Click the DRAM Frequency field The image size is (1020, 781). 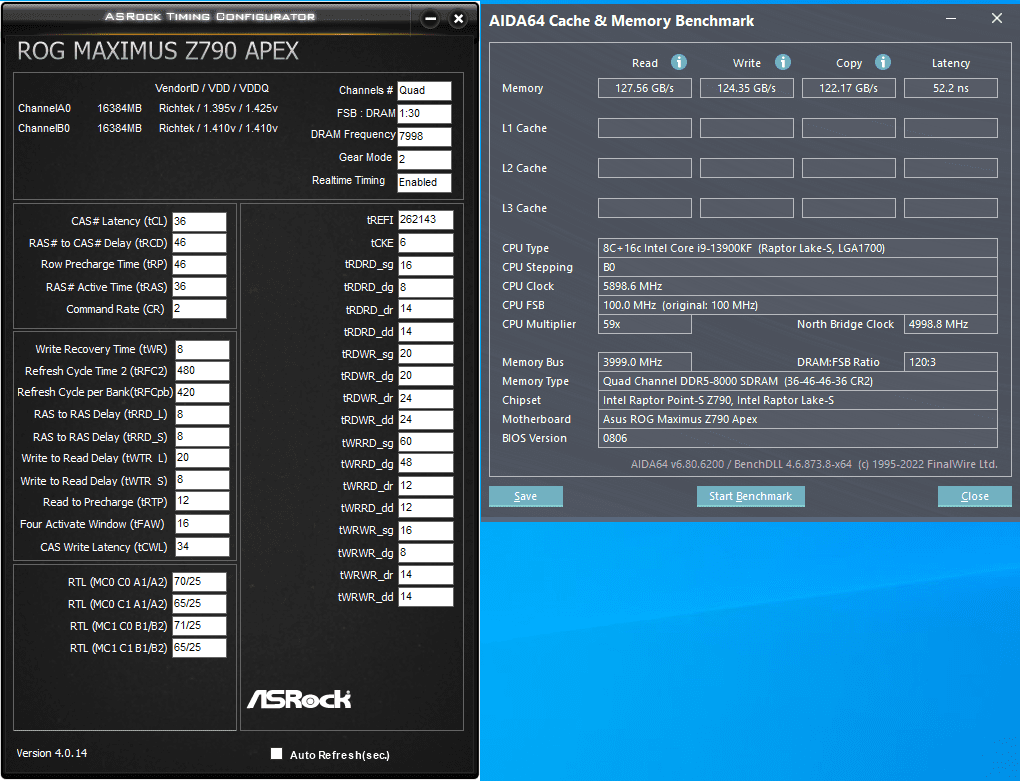click(424, 137)
